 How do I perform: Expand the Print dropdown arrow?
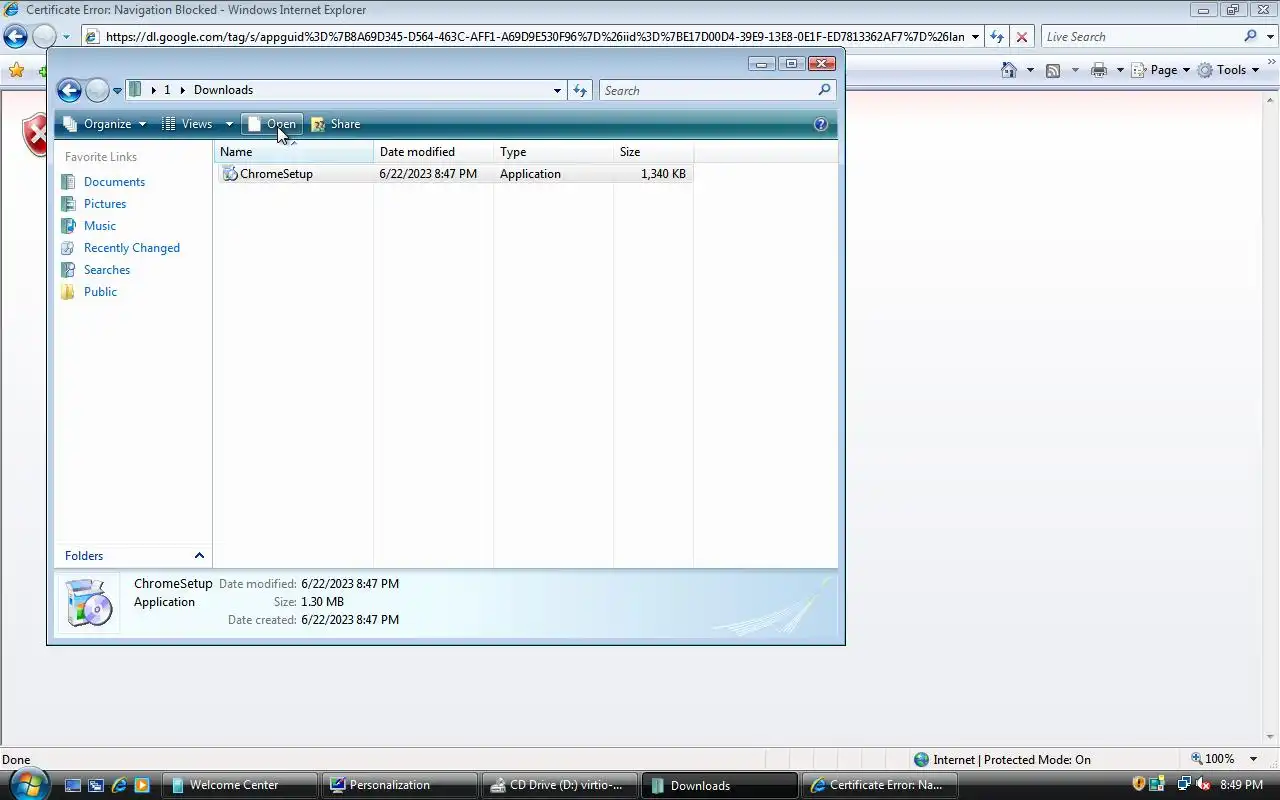pos(1120,70)
